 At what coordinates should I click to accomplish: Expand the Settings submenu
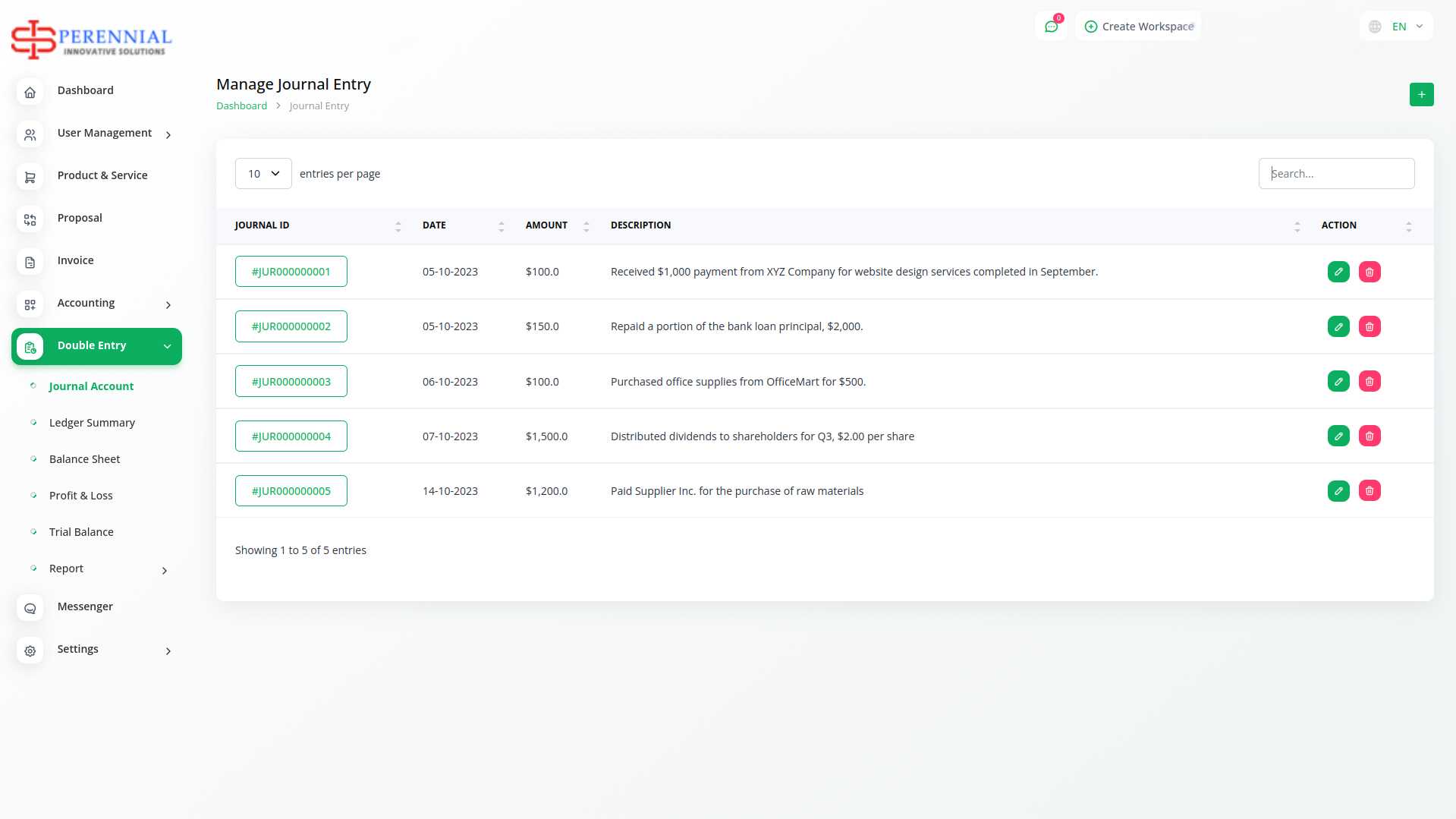[168, 650]
